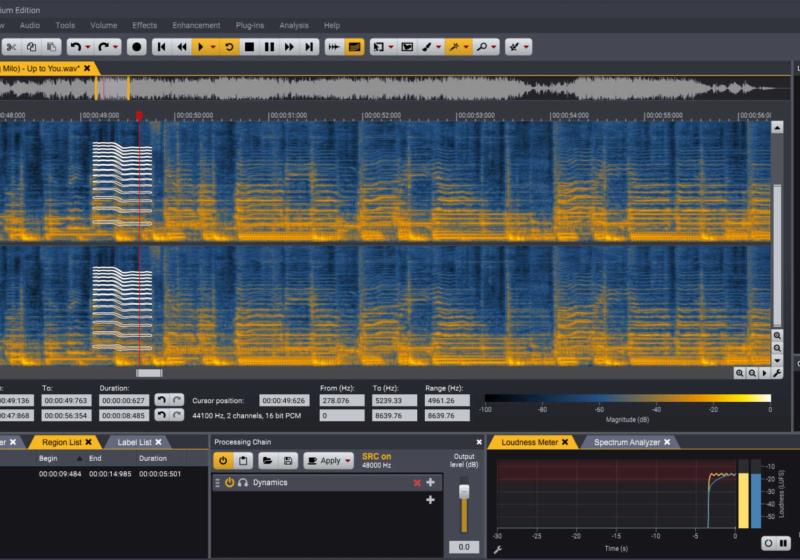Screen dimensions: 800x560
Task: Switch to the spectrogram view icon
Action: (x=354, y=46)
